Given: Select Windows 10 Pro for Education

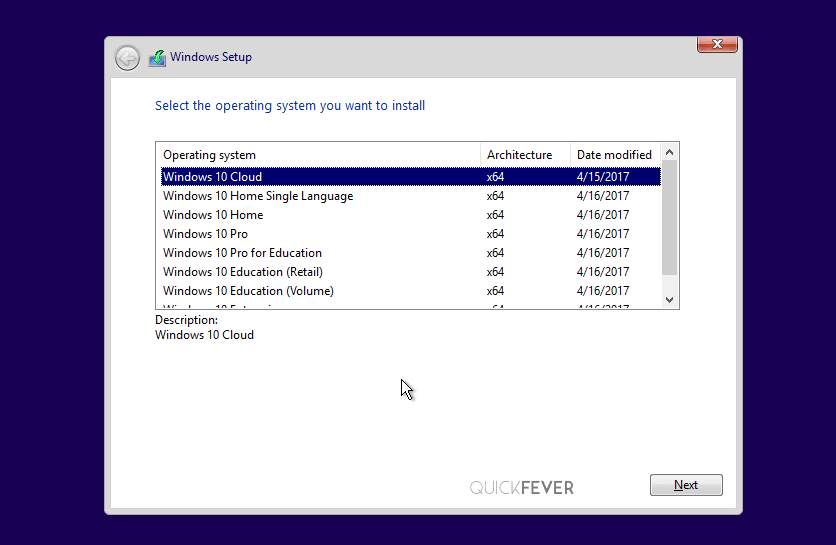Looking at the screenshot, I should pyautogui.click(x=411, y=253).
